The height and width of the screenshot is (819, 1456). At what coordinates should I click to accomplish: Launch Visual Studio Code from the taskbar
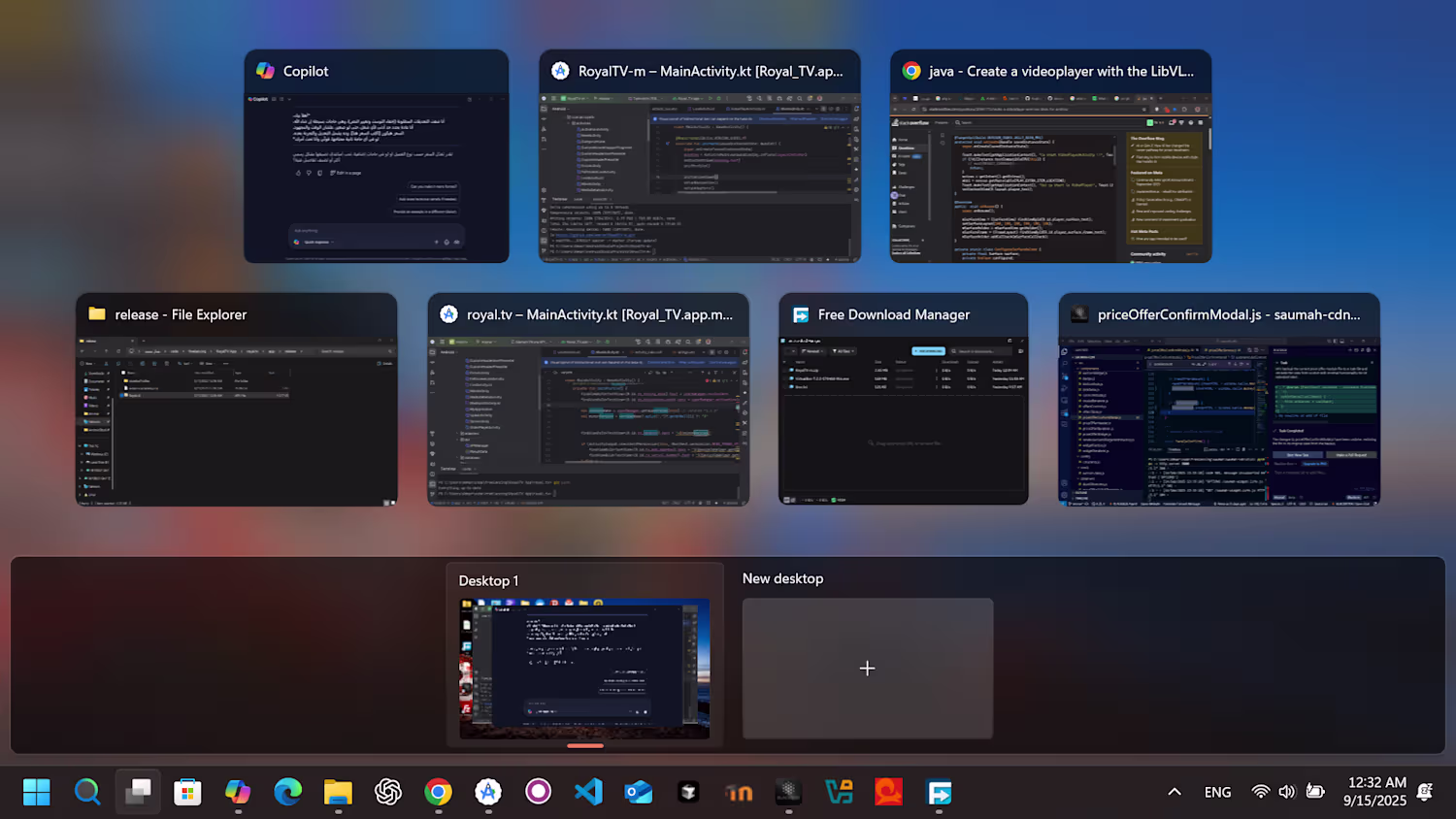pos(588,792)
